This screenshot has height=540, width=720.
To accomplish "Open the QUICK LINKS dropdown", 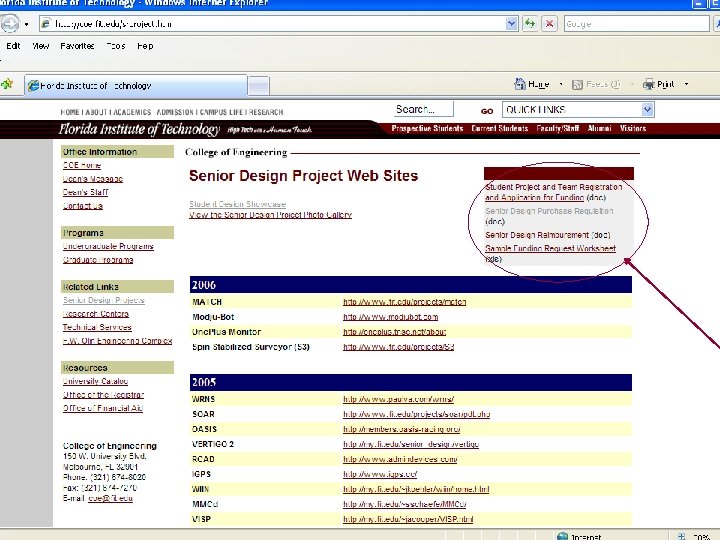I will tap(578, 110).
